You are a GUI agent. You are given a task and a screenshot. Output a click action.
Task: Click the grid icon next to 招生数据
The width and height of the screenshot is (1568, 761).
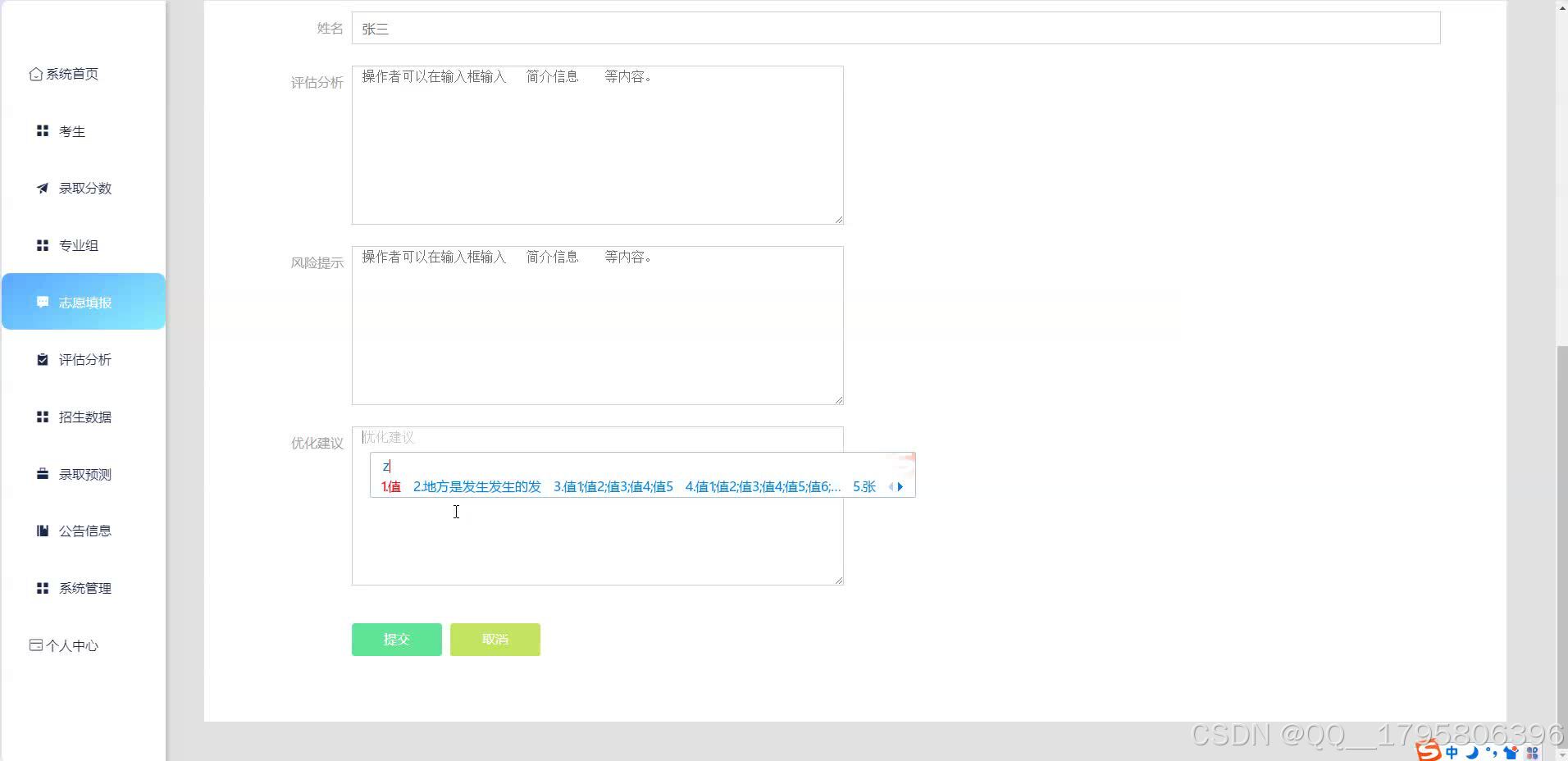(43, 417)
